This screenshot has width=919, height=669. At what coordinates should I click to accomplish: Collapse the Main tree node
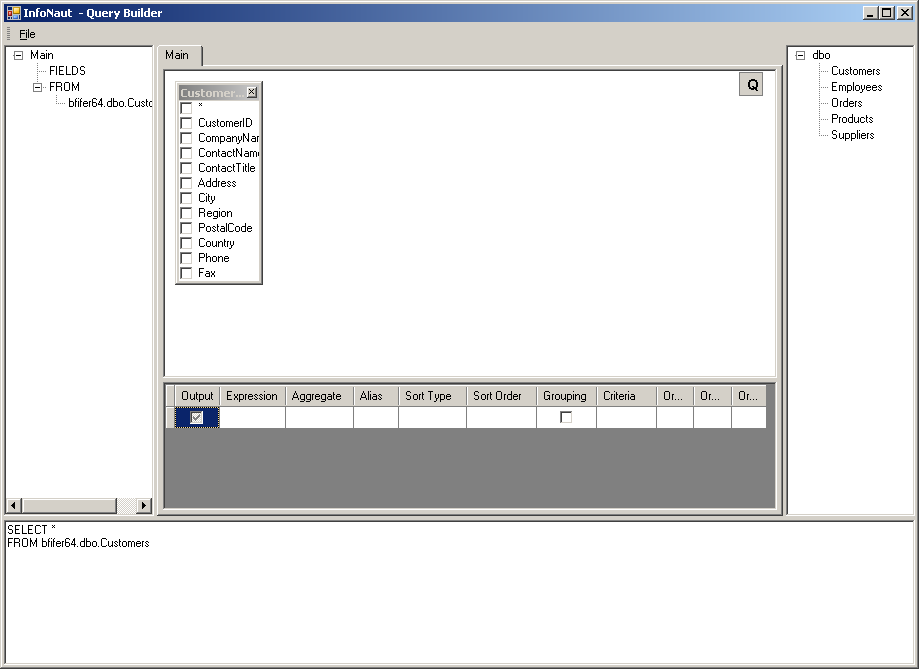tap(19, 56)
